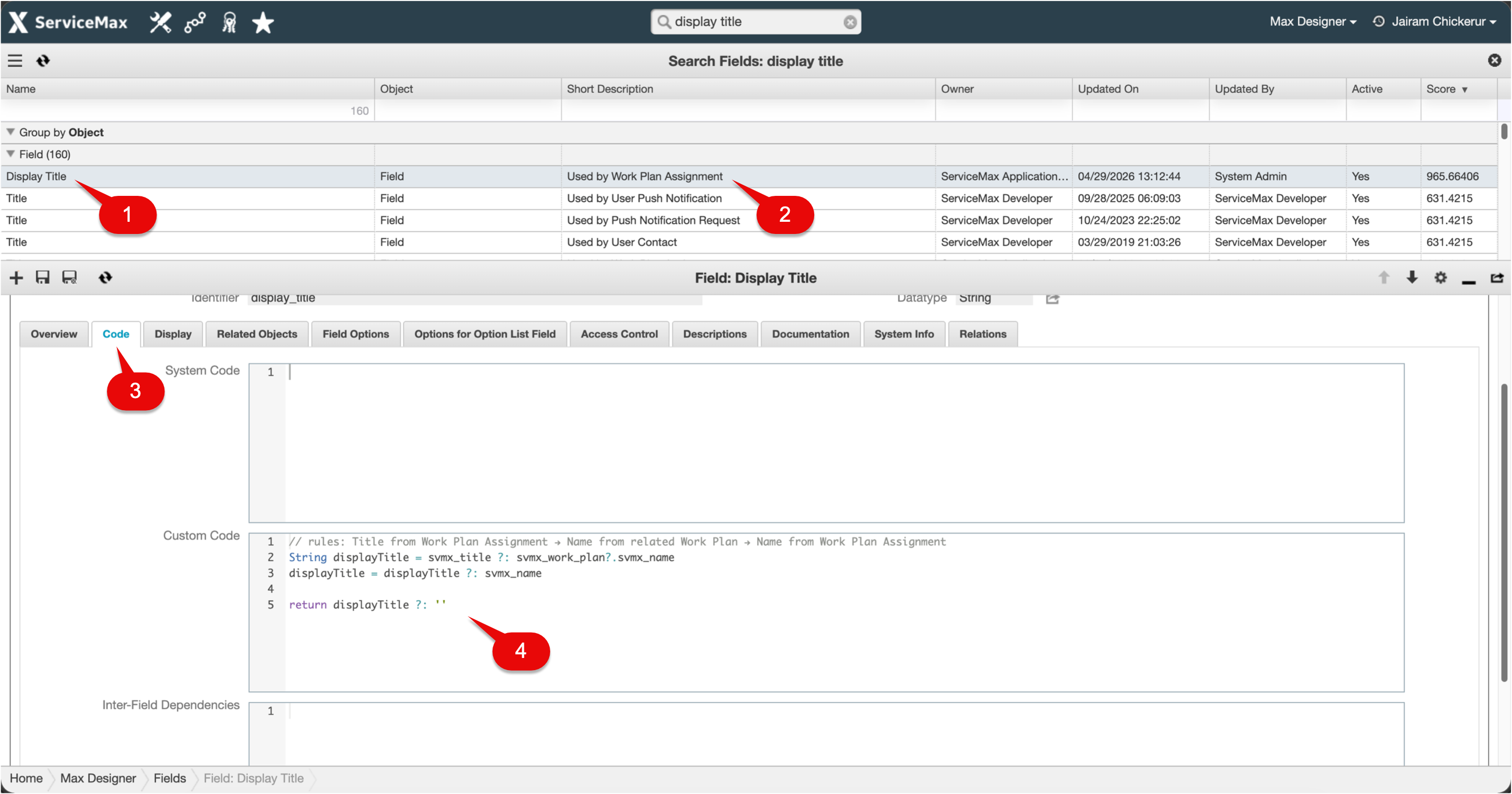The image size is (1512, 794).
Task: Go to Max Designer breadcrumb
Action: click(98, 778)
